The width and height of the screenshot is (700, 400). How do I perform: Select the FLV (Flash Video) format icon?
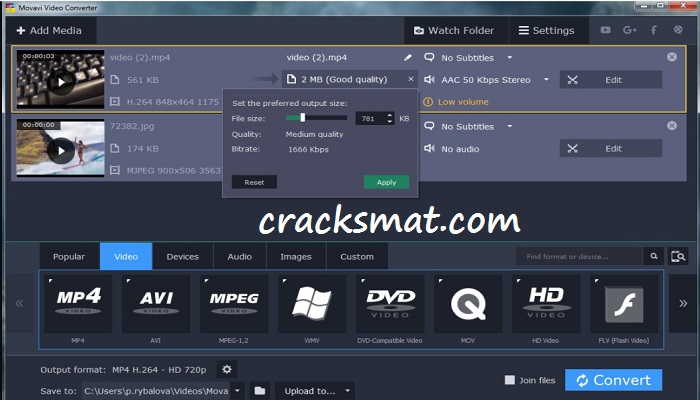(624, 304)
